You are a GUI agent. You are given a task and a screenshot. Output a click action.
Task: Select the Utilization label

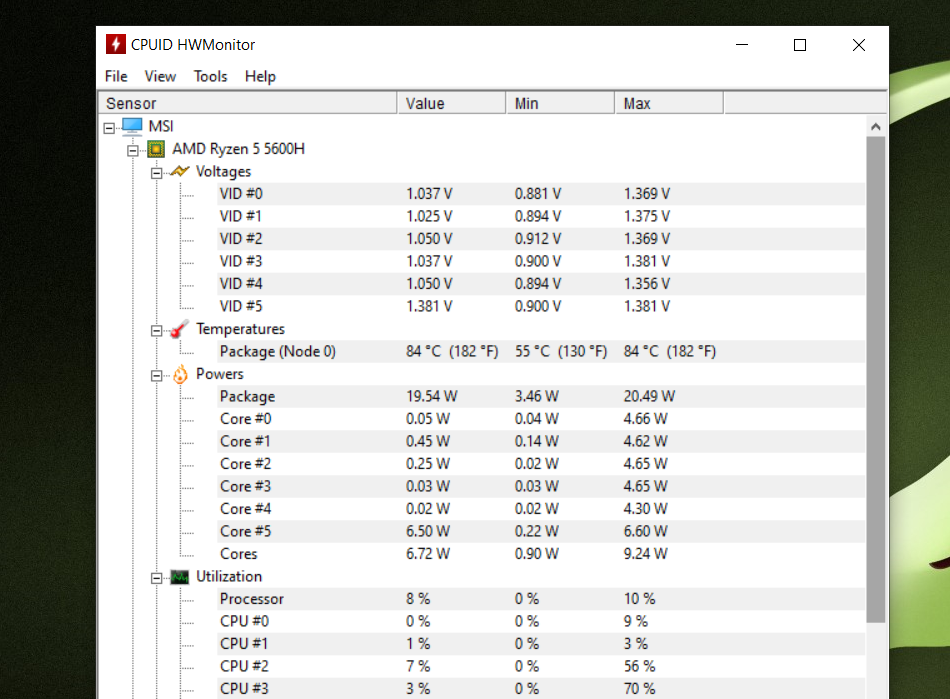(x=228, y=576)
